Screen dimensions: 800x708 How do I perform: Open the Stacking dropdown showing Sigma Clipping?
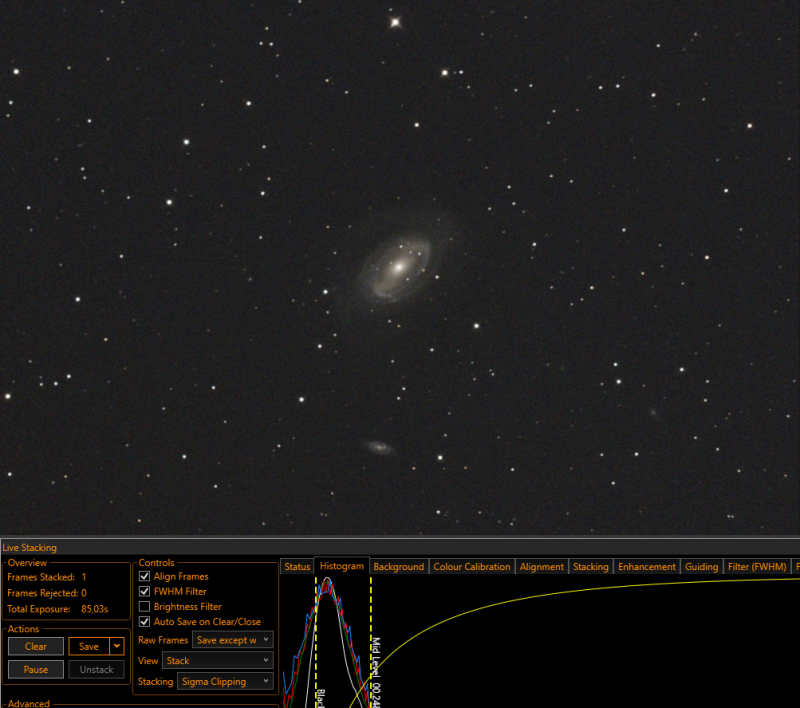point(225,681)
